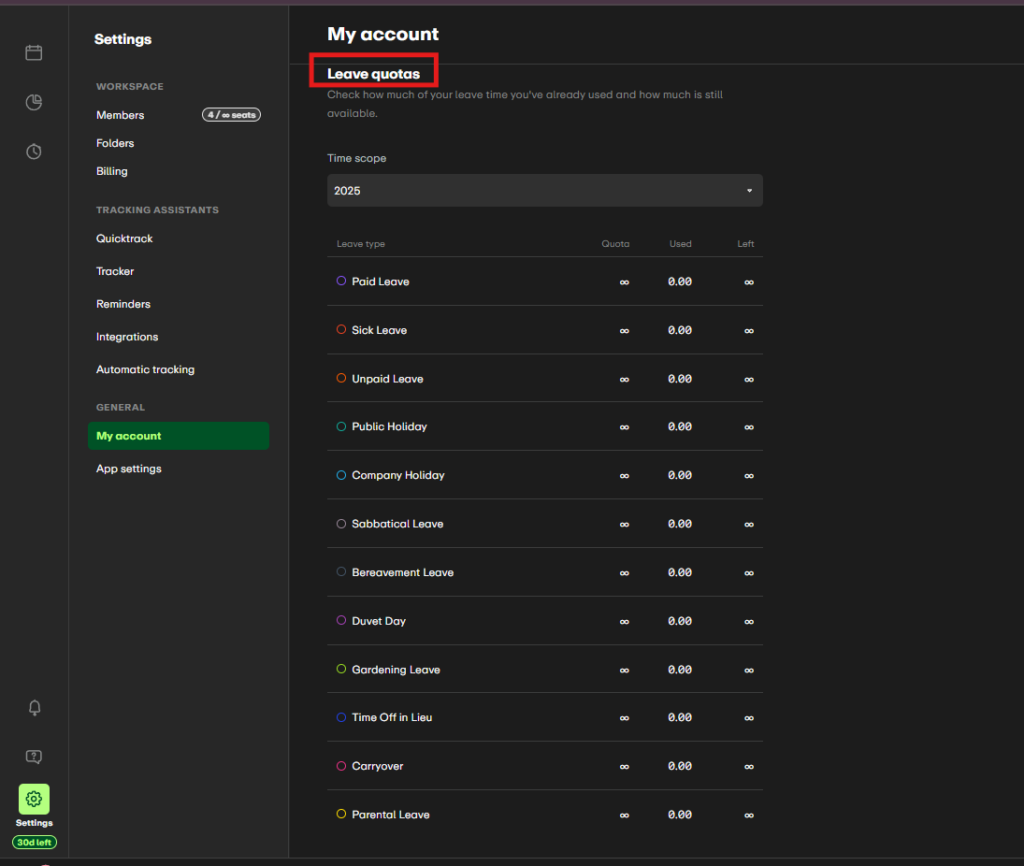The image size is (1024, 866).
Task: Select the Public Holiday row label
Action: click(389, 426)
